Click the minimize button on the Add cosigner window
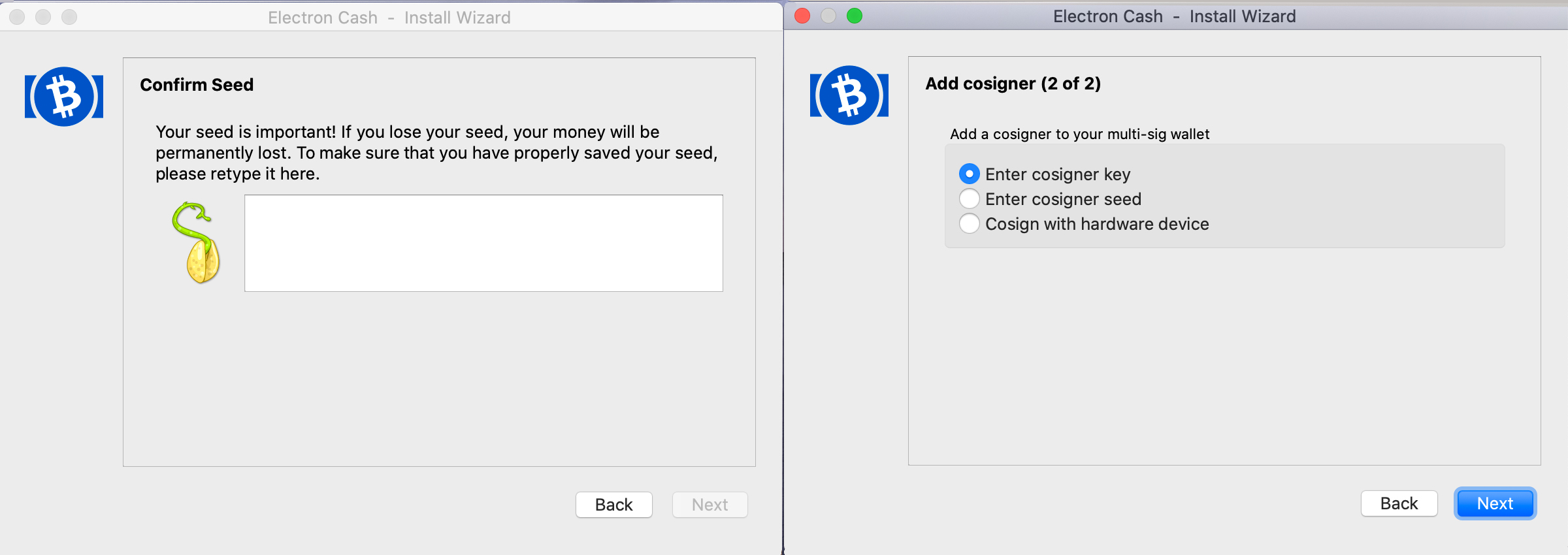The width and height of the screenshot is (1568, 555). coord(828,16)
